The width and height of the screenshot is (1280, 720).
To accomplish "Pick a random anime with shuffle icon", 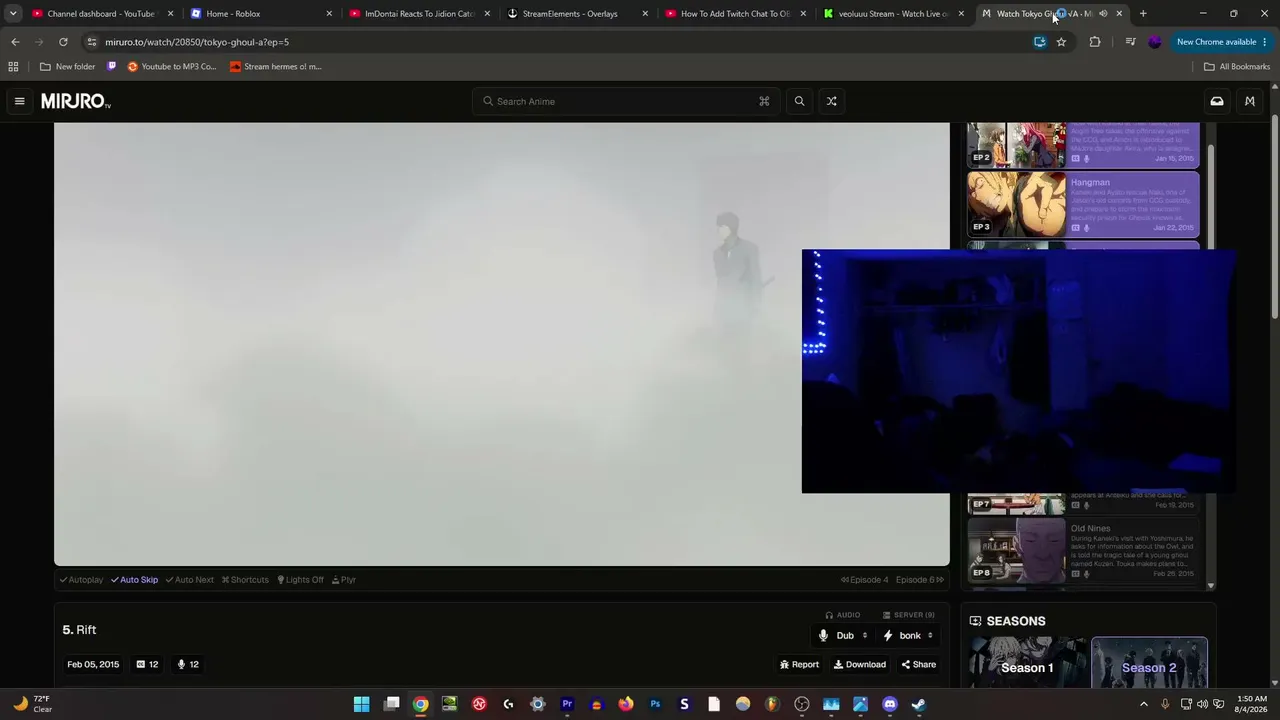I will tap(831, 101).
